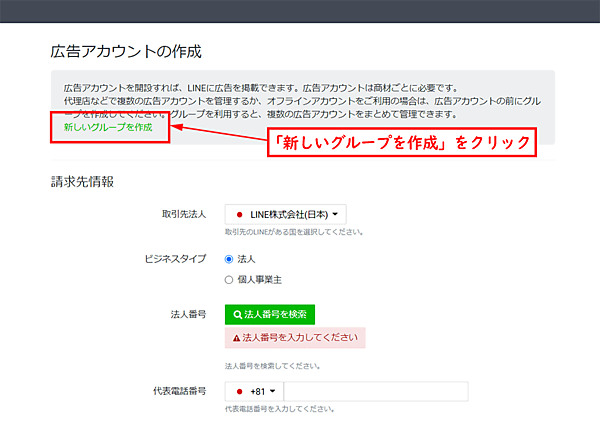The width and height of the screenshot is (600, 422).
Task: Choose the 個人事業主 radio button
Action: click(230, 280)
